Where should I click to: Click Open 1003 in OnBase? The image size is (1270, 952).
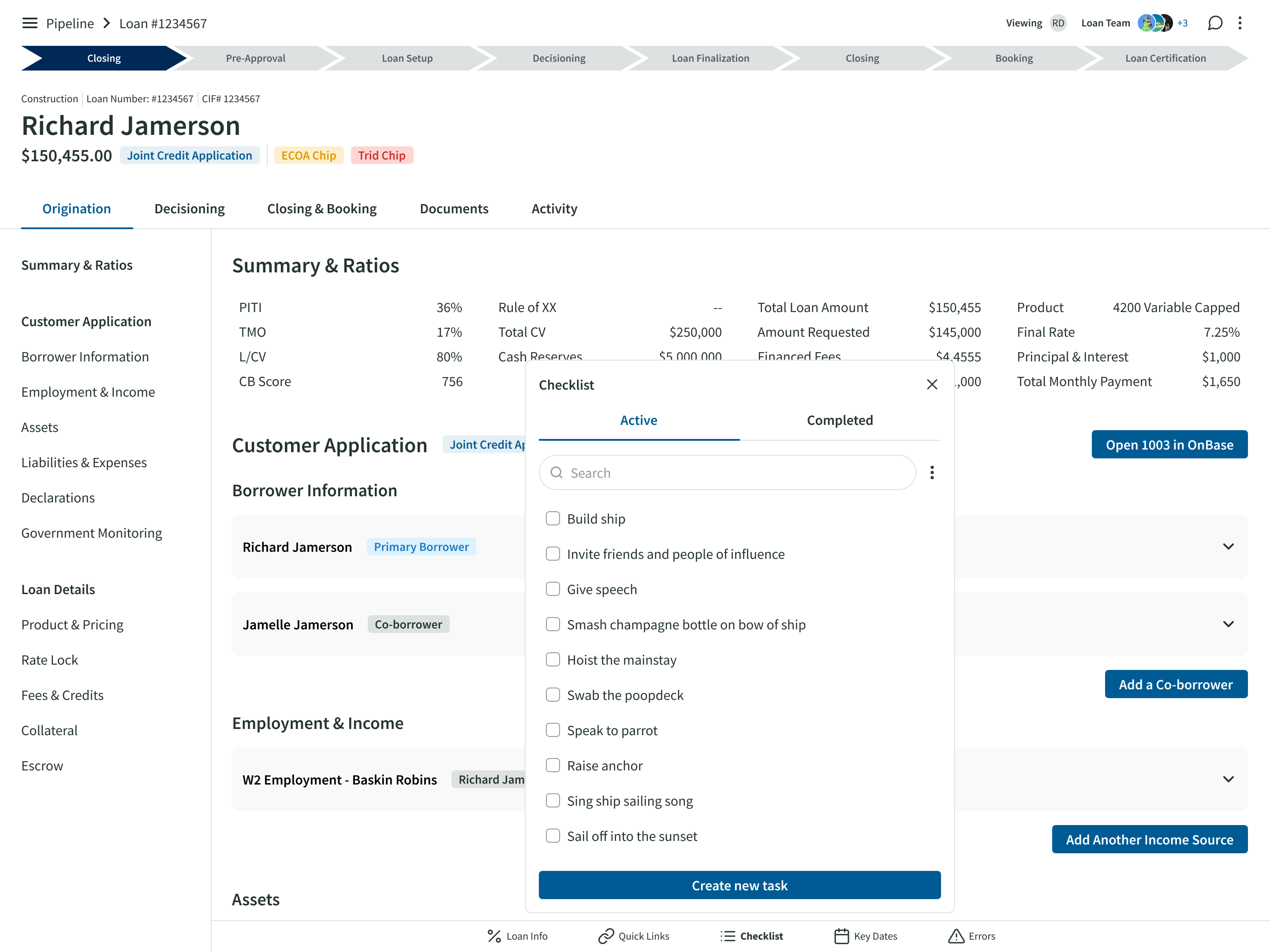[1169, 445]
